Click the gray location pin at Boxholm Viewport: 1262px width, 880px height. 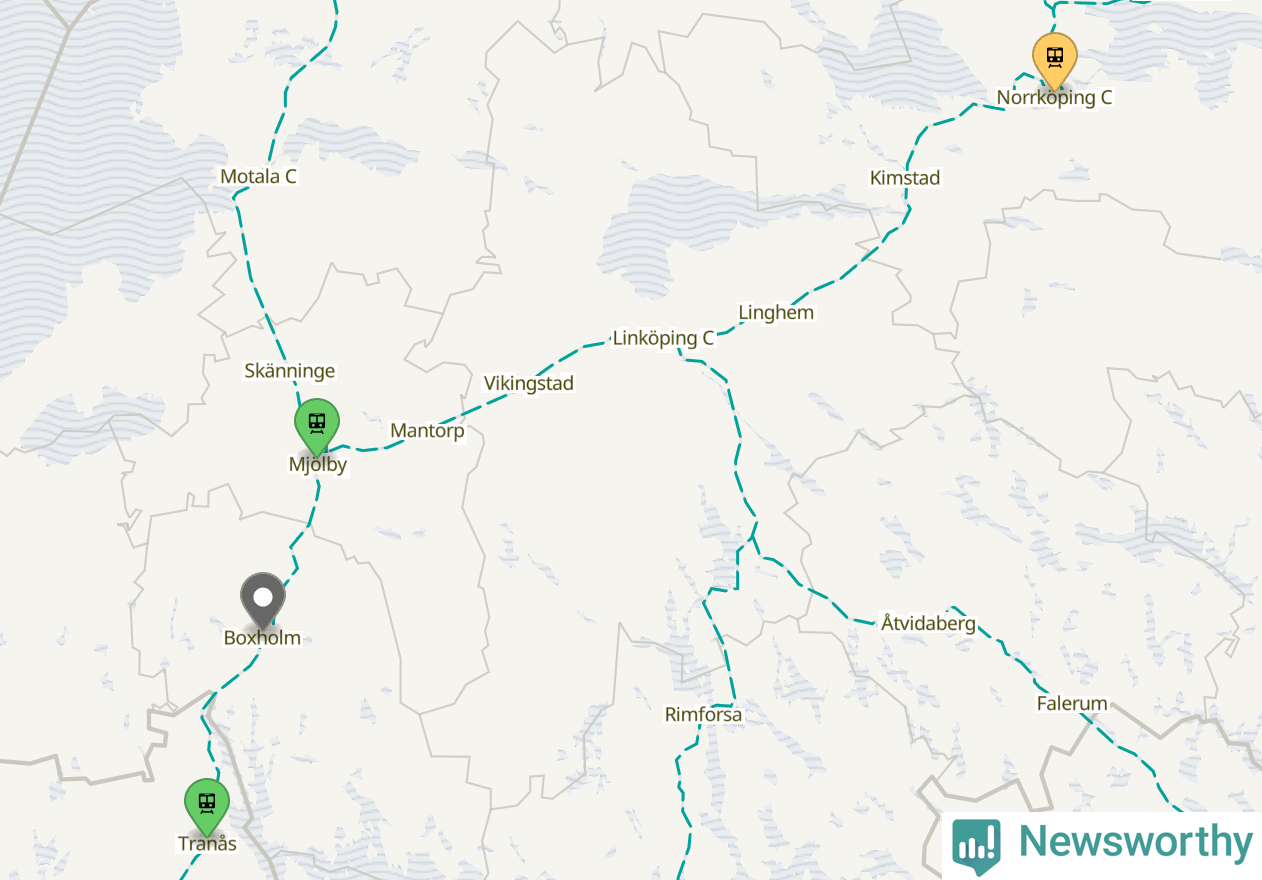pos(263,600)
